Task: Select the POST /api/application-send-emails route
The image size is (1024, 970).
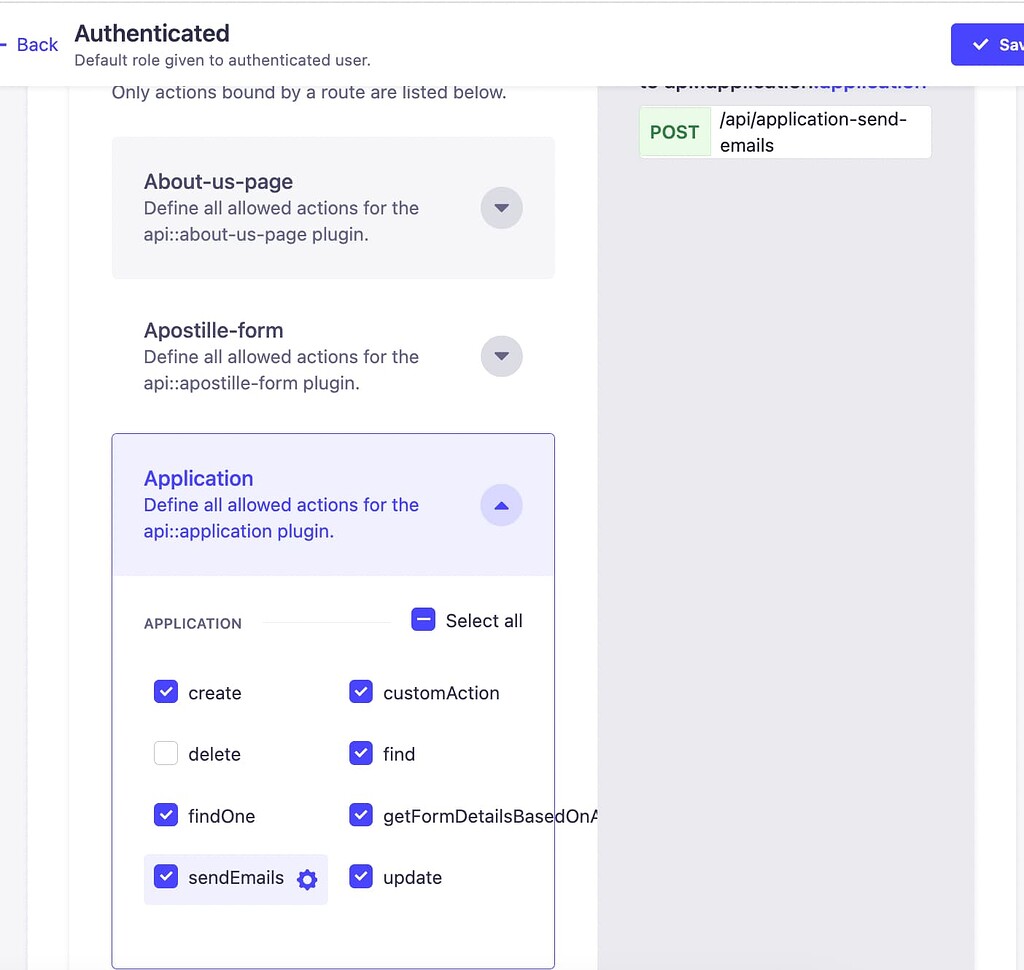Action: tap(785, 131)
